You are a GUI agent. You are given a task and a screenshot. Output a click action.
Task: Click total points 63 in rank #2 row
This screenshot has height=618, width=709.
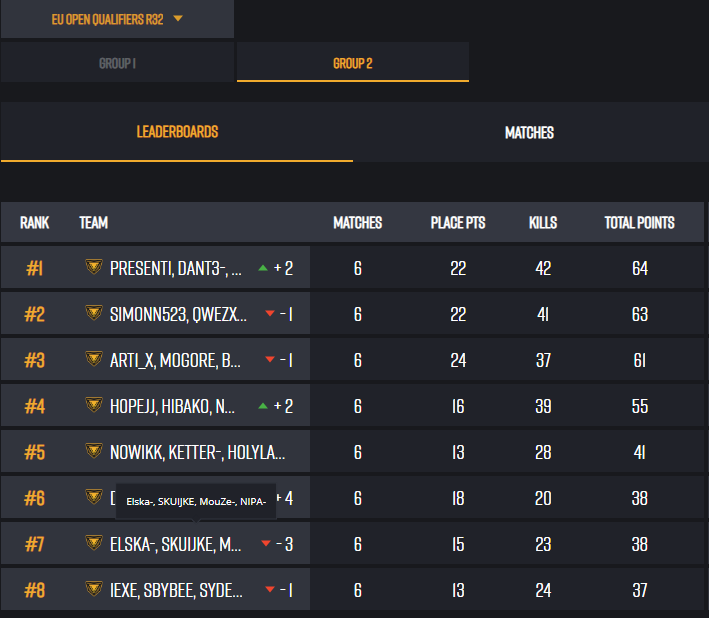point(640,314)
